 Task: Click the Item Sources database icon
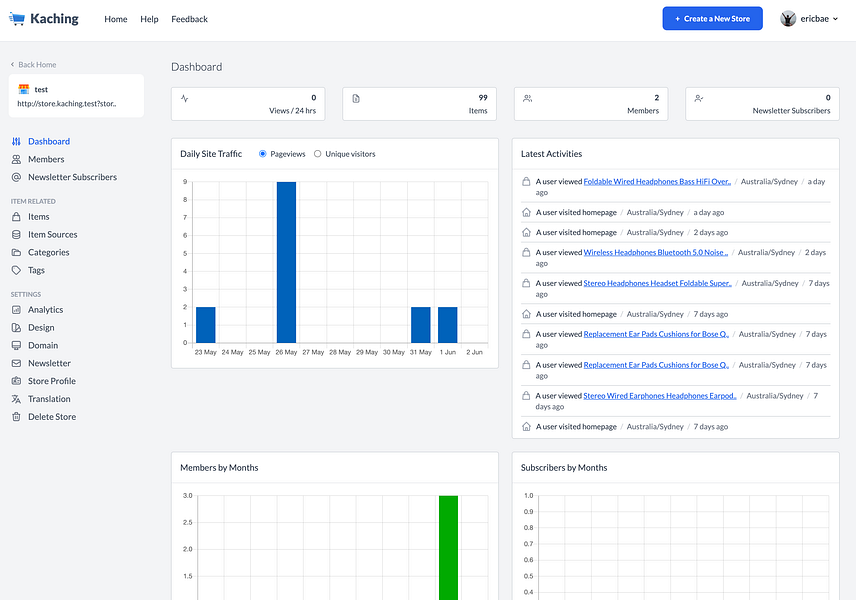[16, 235]
